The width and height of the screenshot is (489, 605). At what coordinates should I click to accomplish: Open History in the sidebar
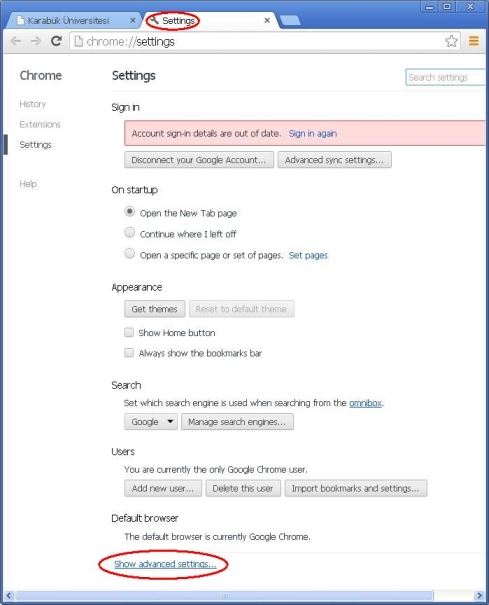[32, 104]
